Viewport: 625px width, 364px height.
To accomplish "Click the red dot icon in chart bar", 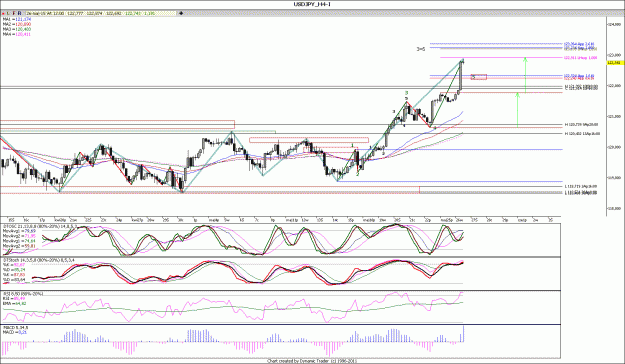I will (3, 14).
